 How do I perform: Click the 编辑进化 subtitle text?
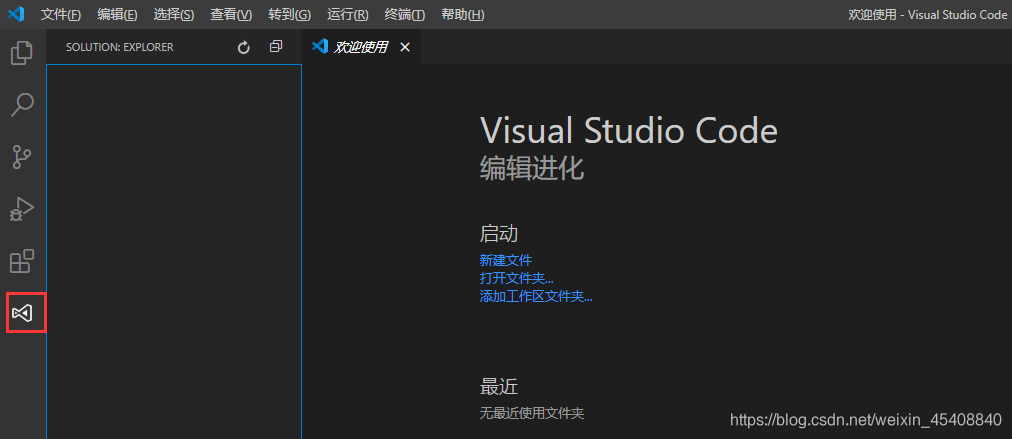[532, 168]
